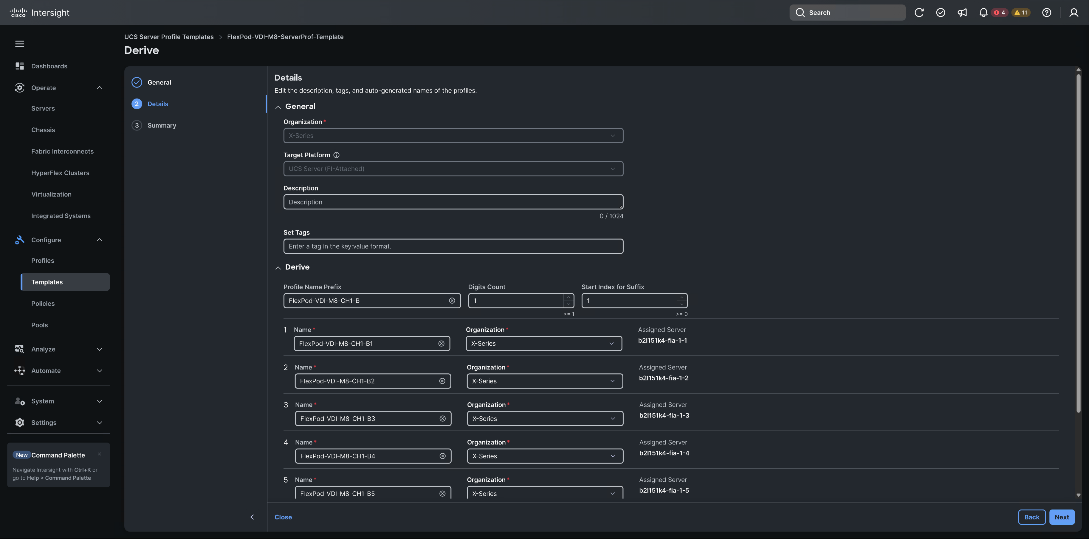Click the System section icon
Screen dimensions: 1089x539
coord(19,401)
